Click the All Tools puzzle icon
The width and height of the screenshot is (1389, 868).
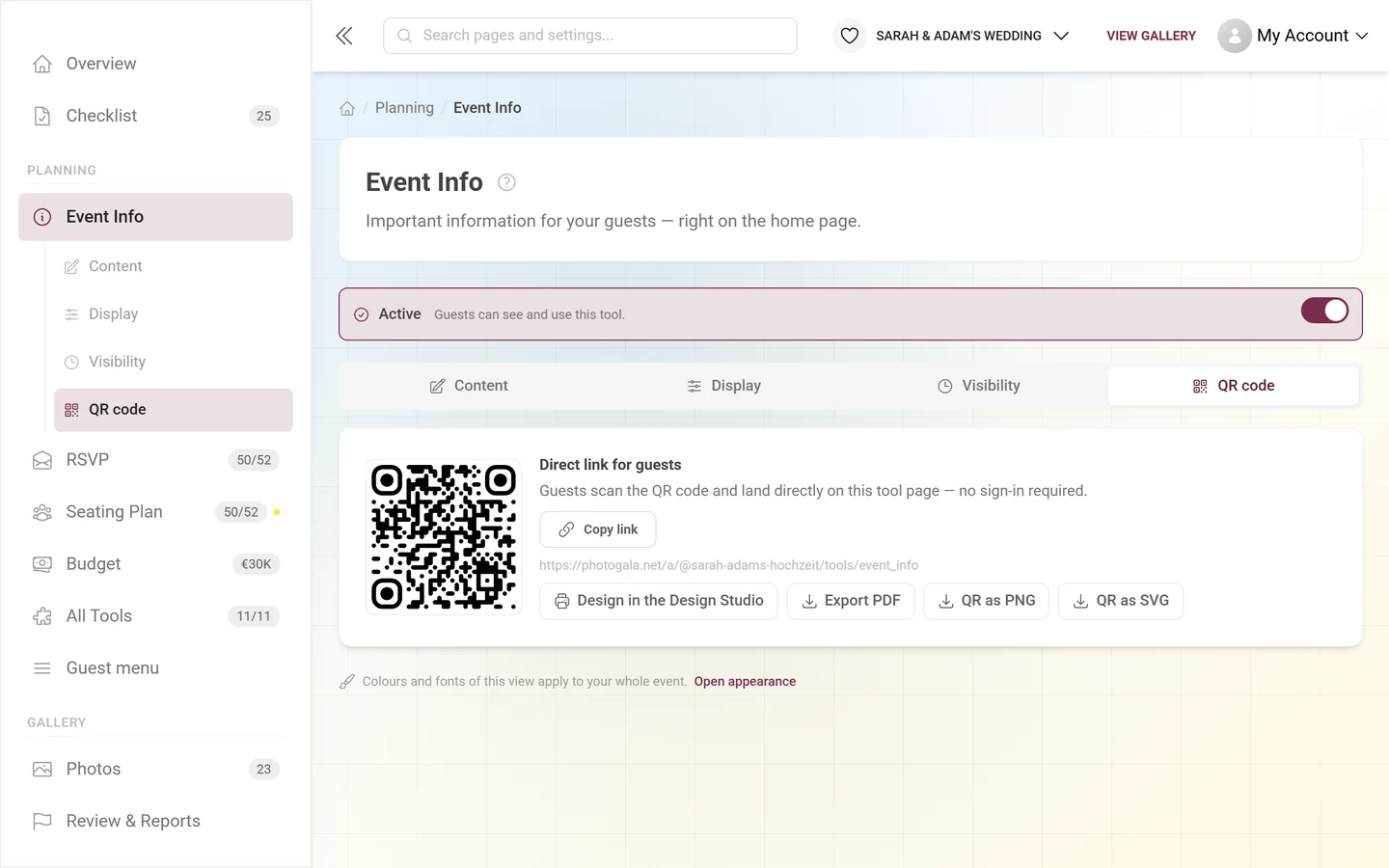point(42,616)
